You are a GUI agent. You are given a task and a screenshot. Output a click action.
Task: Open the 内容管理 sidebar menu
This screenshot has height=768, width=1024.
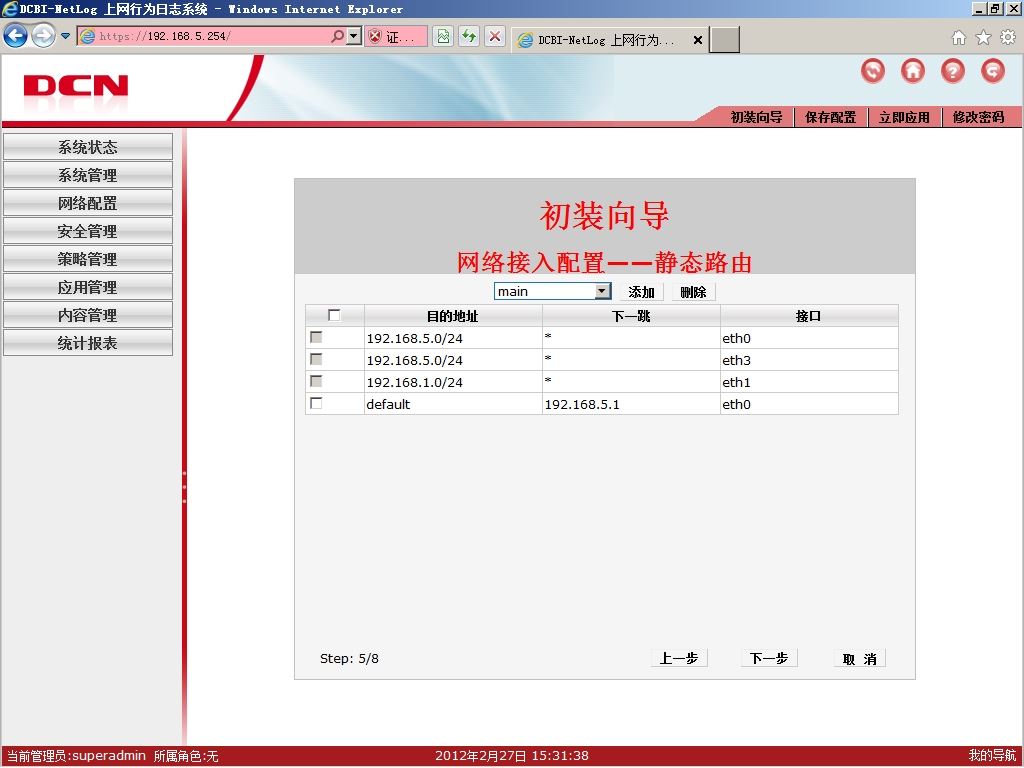pos(88,315)
